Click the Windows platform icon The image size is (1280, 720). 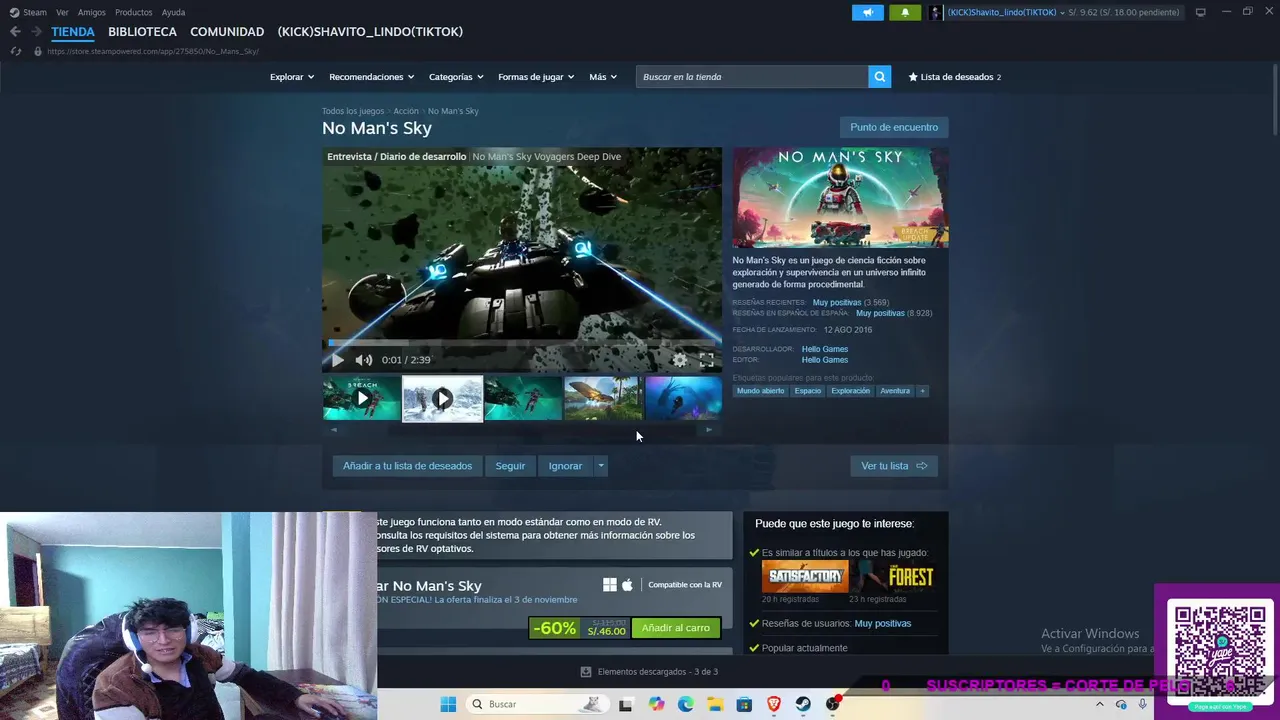point(610,585)
